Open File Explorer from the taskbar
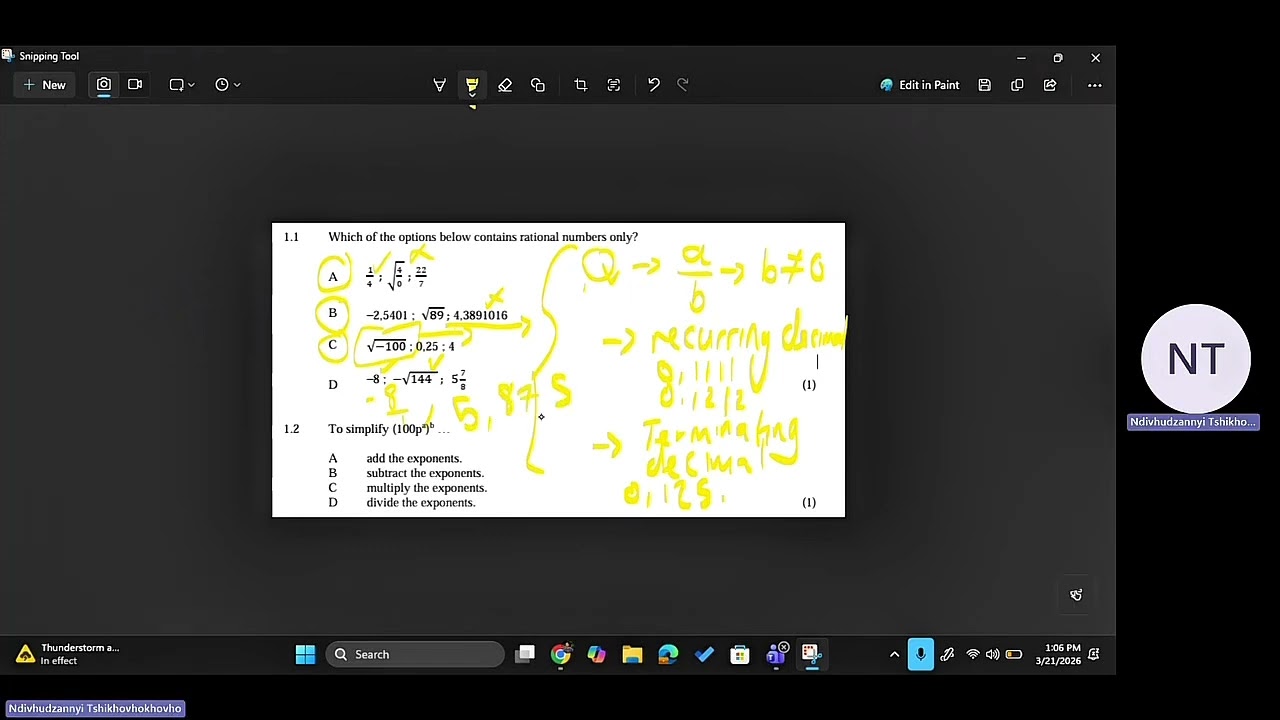The image size is (1280, 720). tap(632, 654)
